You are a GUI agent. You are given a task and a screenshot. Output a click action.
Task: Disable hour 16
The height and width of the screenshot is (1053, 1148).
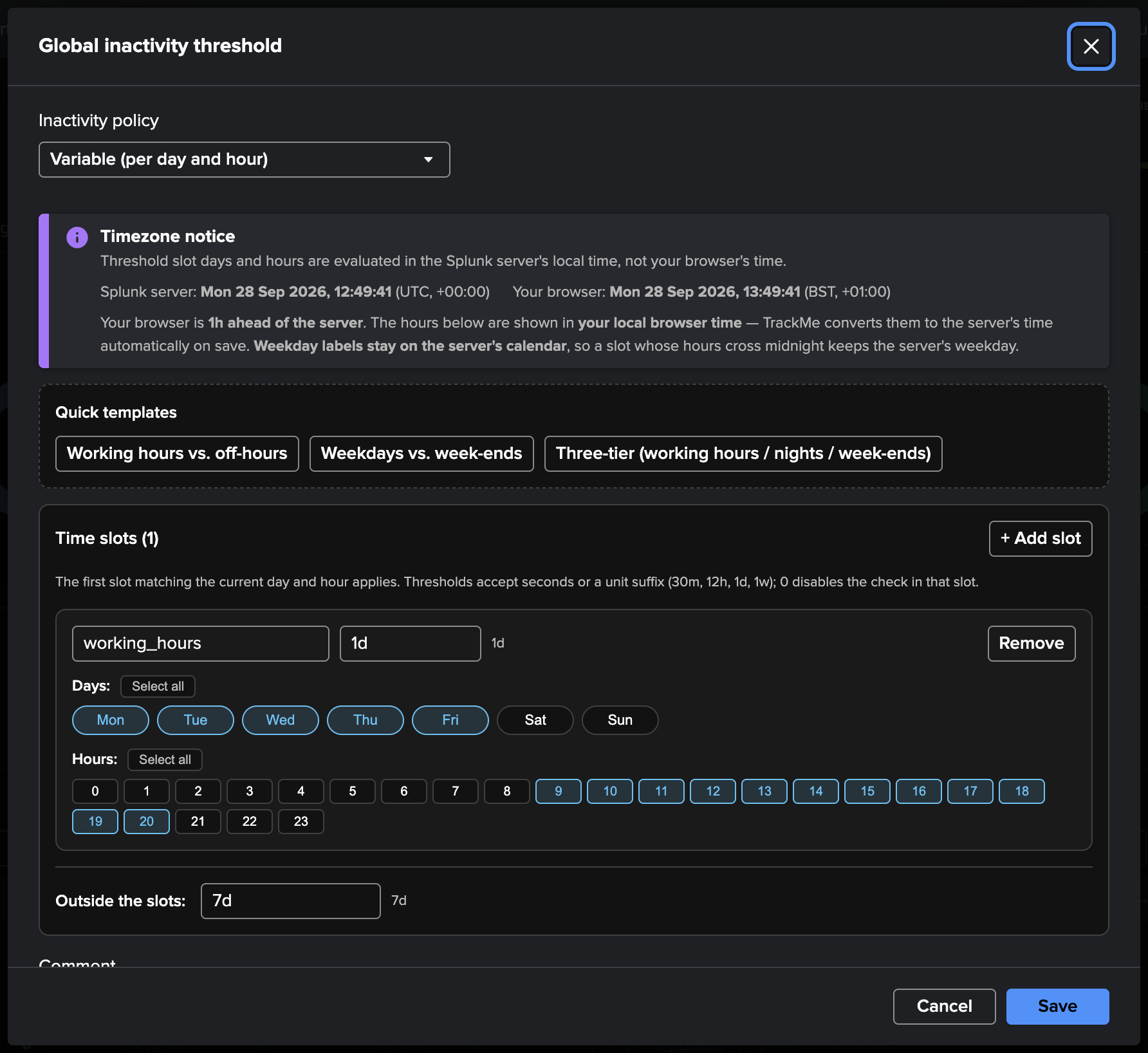(919, 791)
